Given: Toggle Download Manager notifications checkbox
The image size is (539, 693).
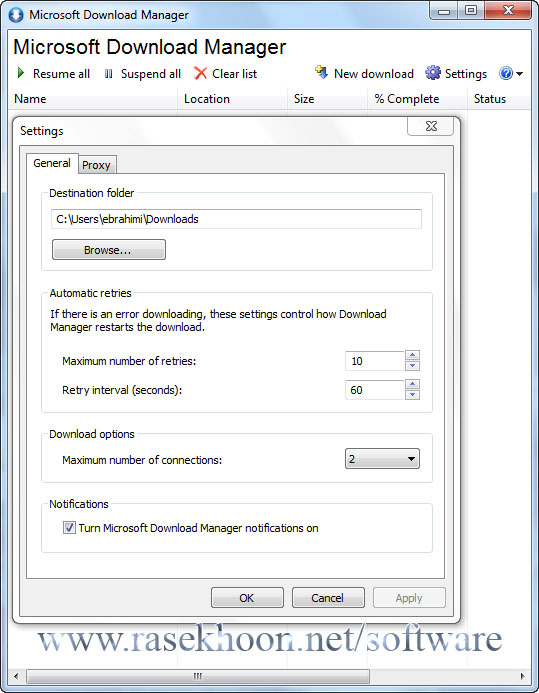Looking at the screenshot, I should 69,527.
